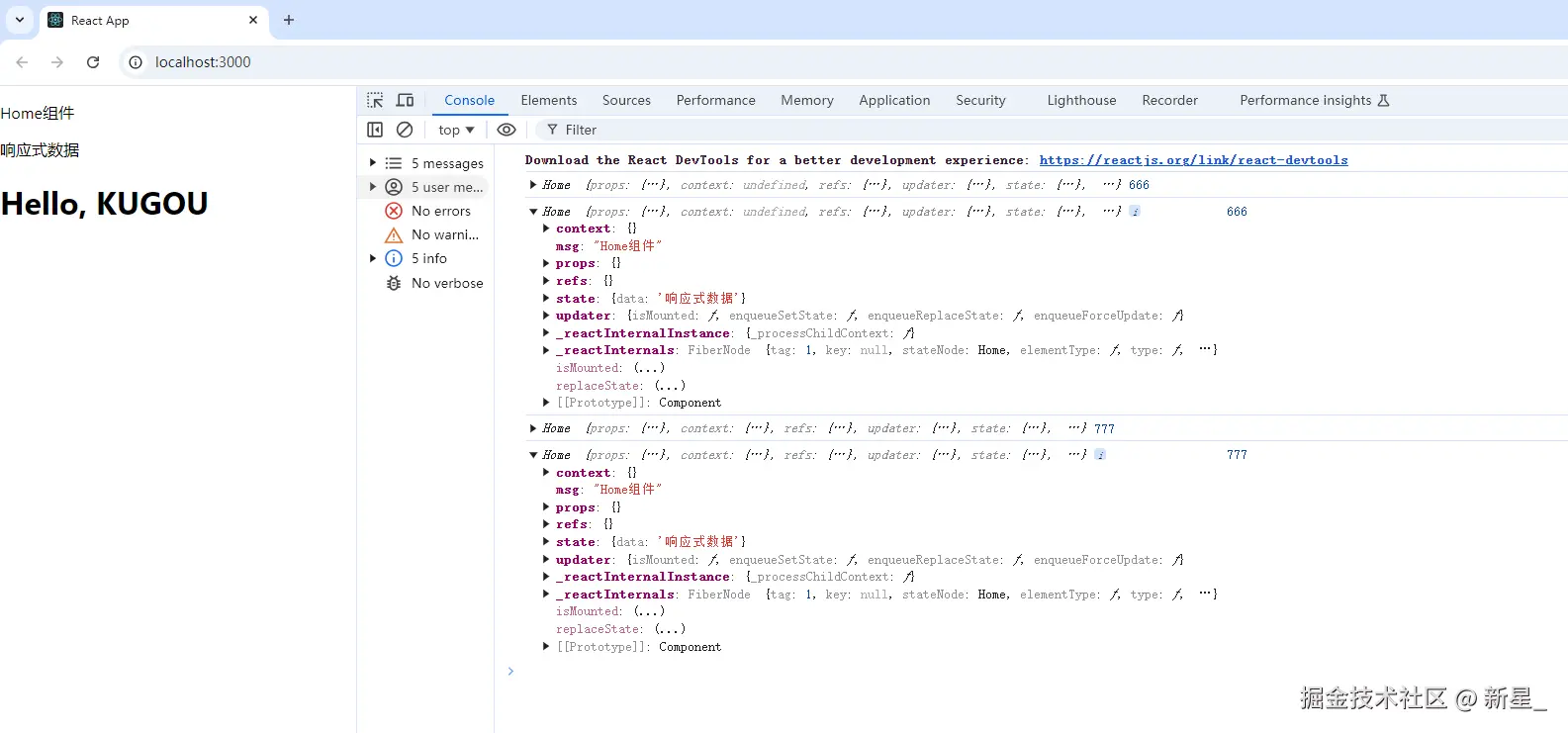This screenshot has height=733, width=1568.
Task: Close the React App tab
Action: click(x=253, y=20)
